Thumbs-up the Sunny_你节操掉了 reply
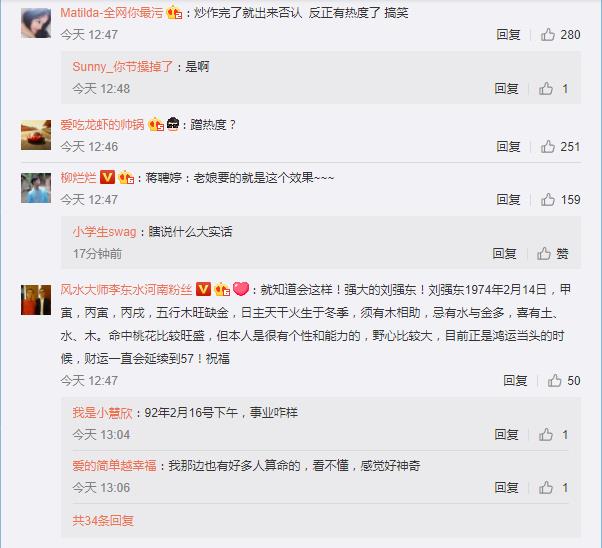602x548 pixels. click(546, 89)
